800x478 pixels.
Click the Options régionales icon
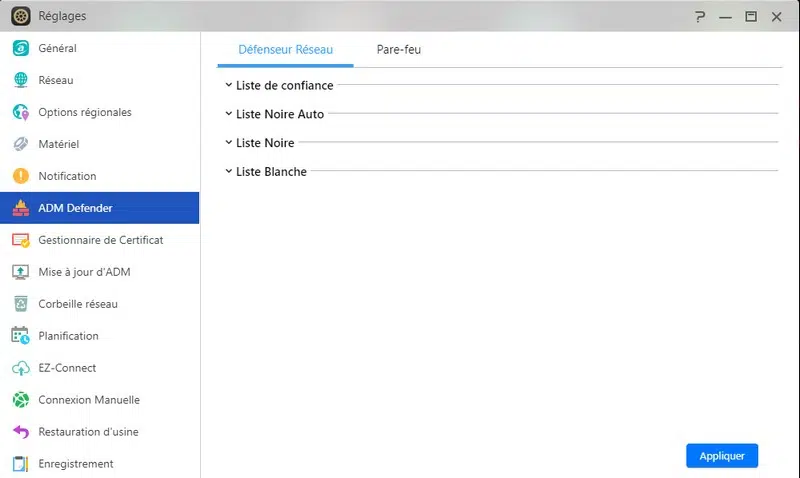[20, 112]
